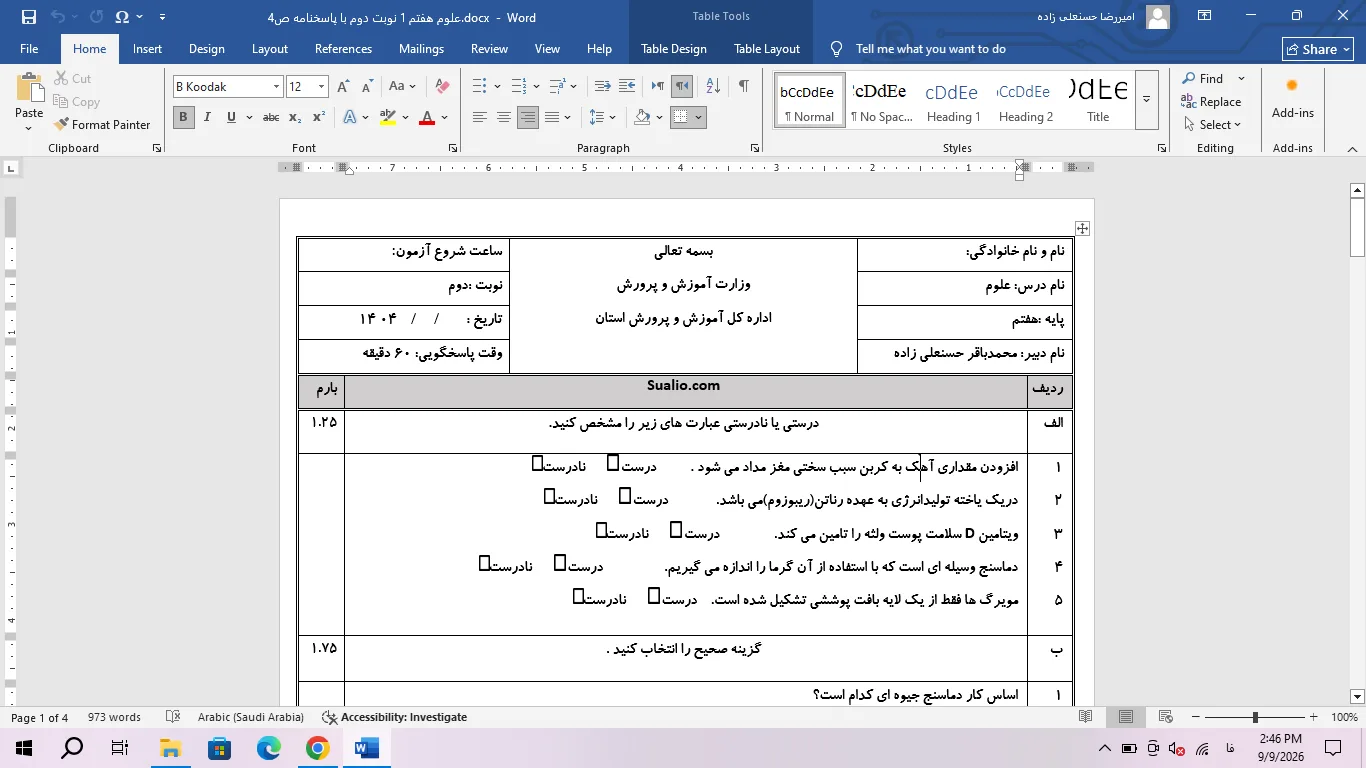The width and height of the screenshot is (1366, 768).
Task: Apply the red font color
Action: click(x=427, y=117)
